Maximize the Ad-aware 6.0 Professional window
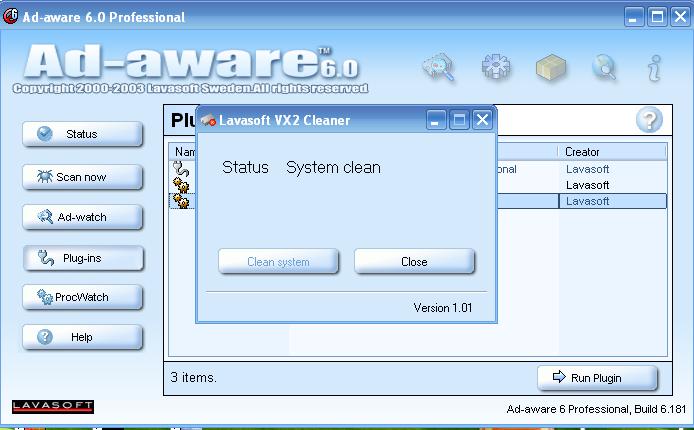Image resolution: width=694 pixels, height=430 pixels. (657, 17)
